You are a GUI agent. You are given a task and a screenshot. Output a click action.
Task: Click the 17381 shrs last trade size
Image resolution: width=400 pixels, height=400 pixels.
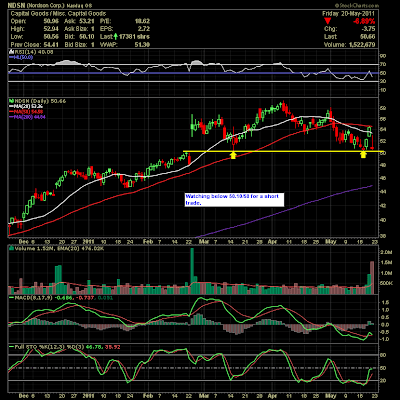click(135, 37)
